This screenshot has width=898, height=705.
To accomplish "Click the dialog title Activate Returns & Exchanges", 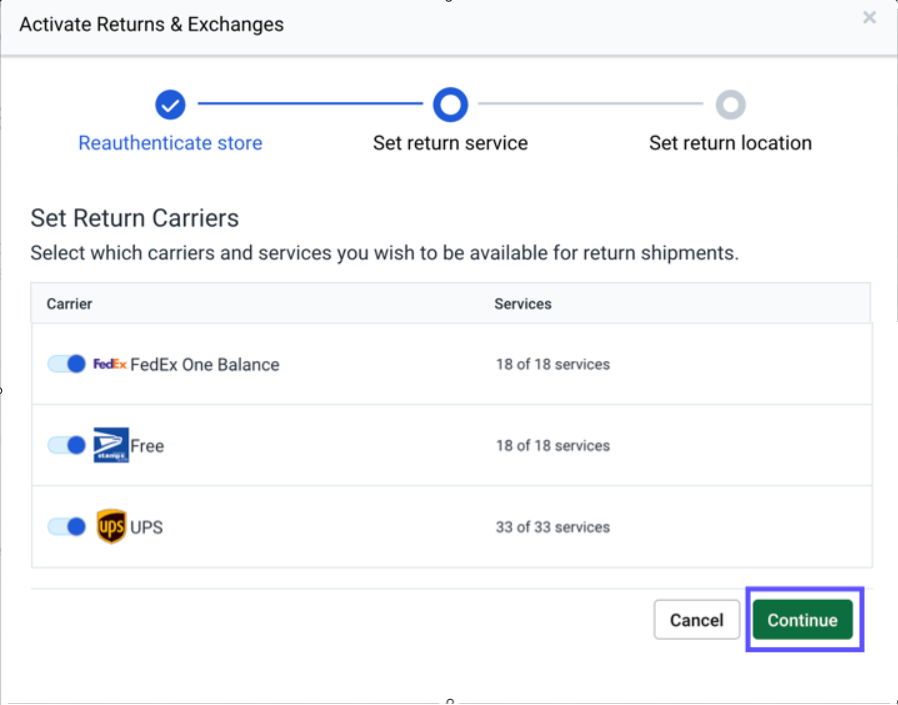I will (x=151, y=24).
